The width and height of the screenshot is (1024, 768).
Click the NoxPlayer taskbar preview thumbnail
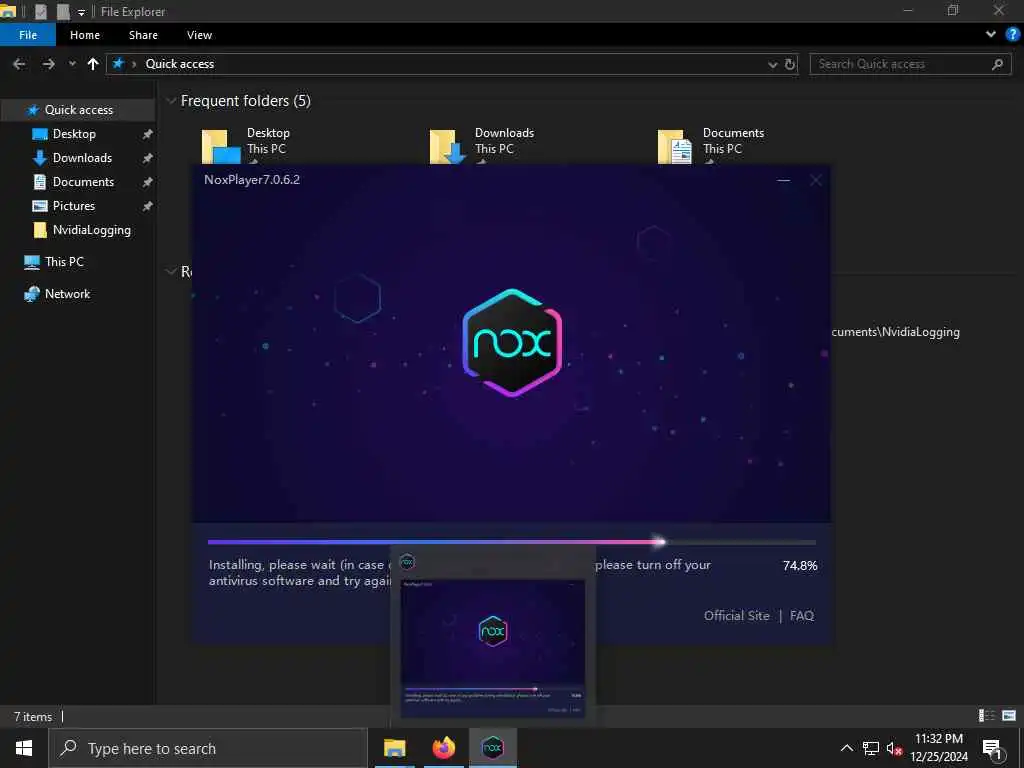[493, 648]
